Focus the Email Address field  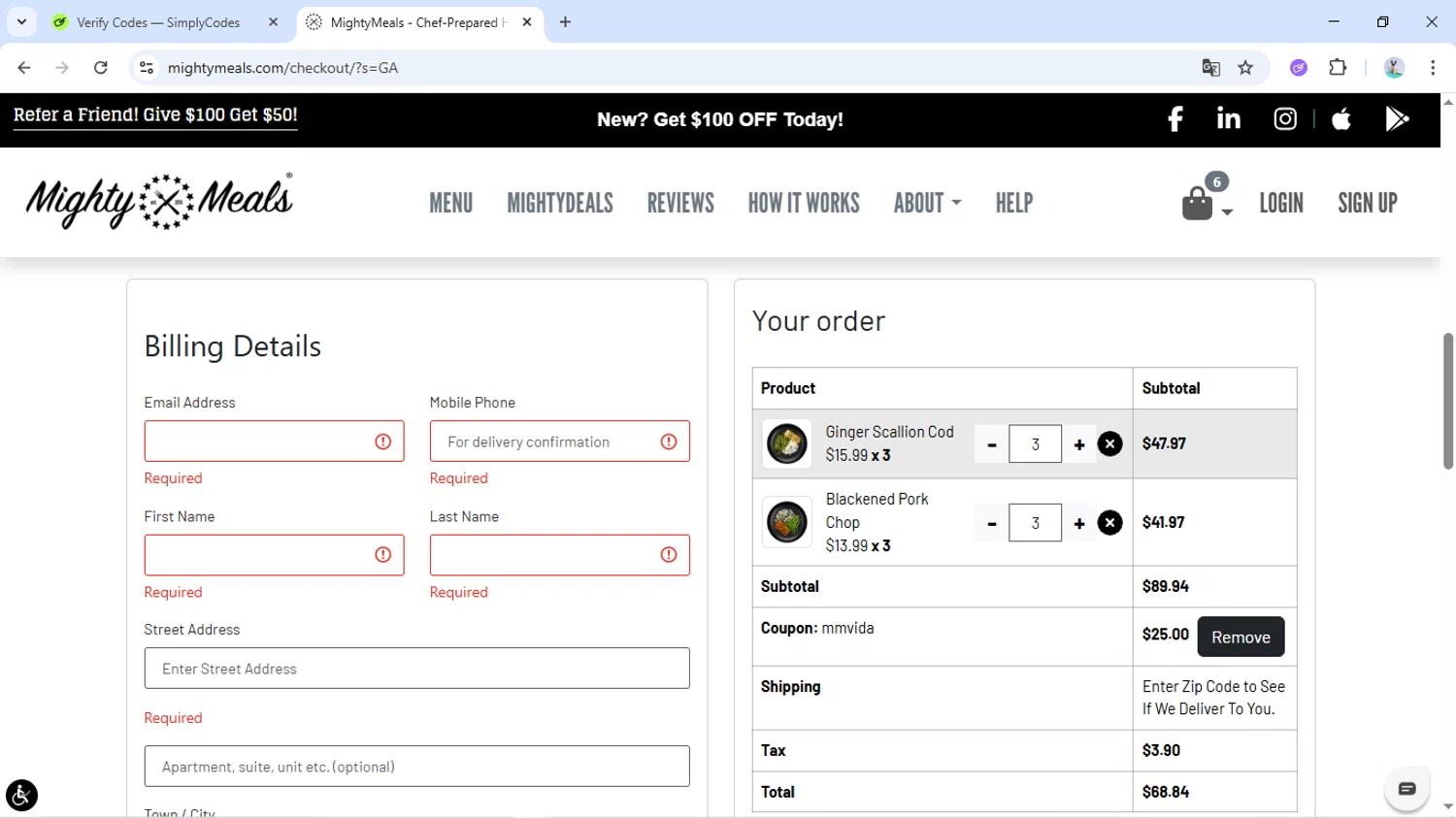(x=274, y=442)
